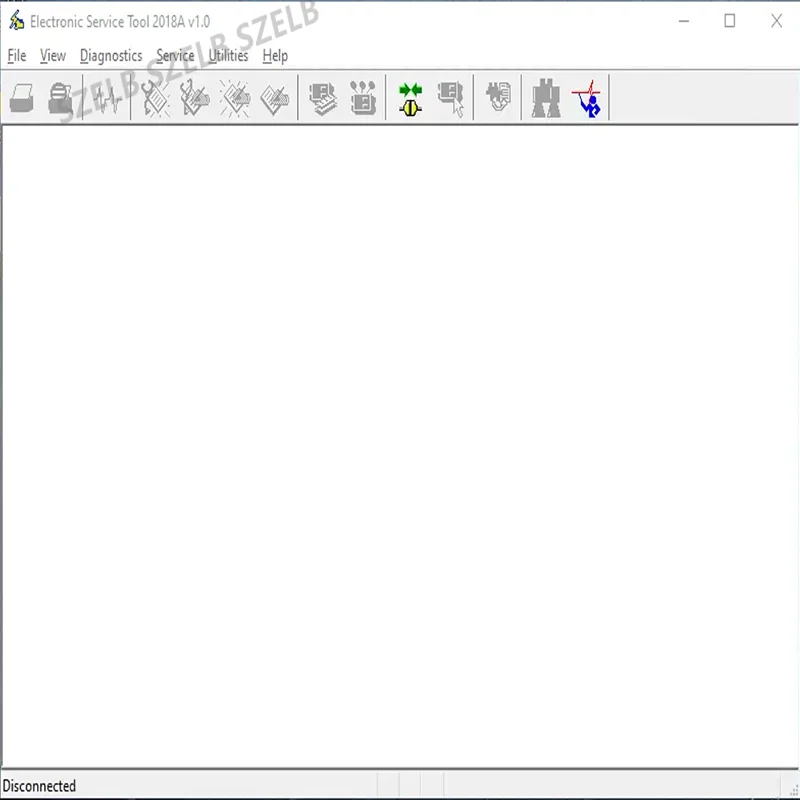Open the Logged Diagnostic Codes icon

194,98
